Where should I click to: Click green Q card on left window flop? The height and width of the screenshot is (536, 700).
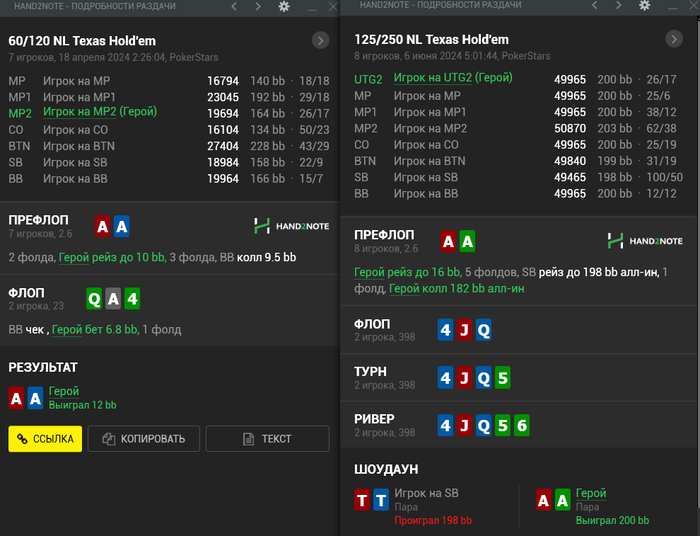(95, 298)
